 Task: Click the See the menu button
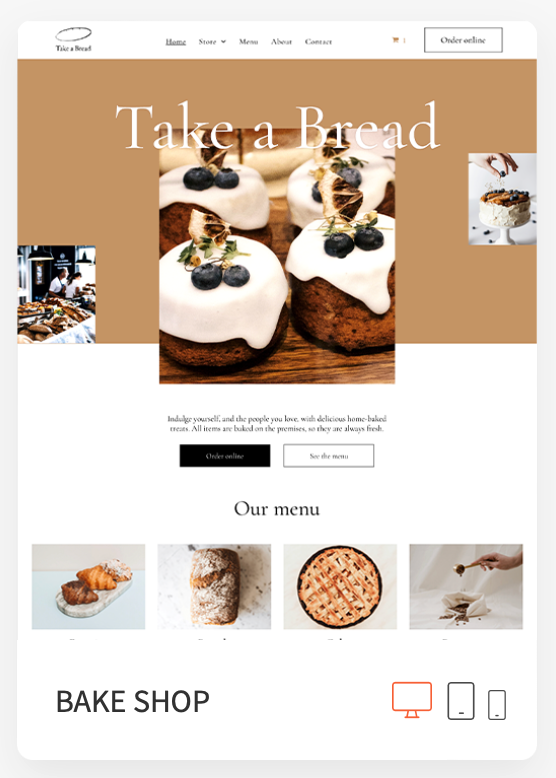(329, 455)
